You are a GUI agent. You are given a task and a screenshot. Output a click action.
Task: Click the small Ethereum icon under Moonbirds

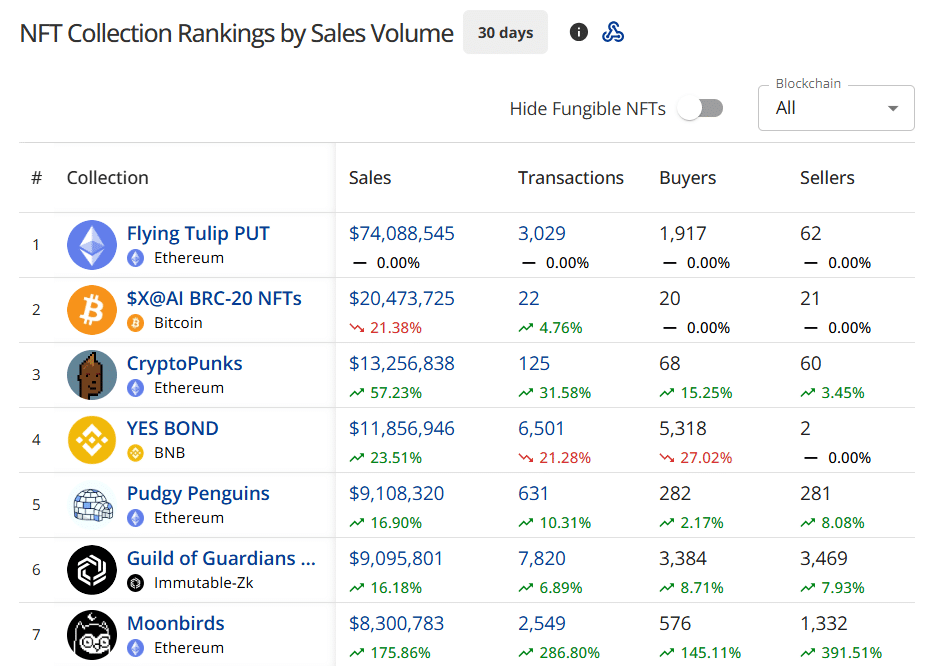coord(136,648)
